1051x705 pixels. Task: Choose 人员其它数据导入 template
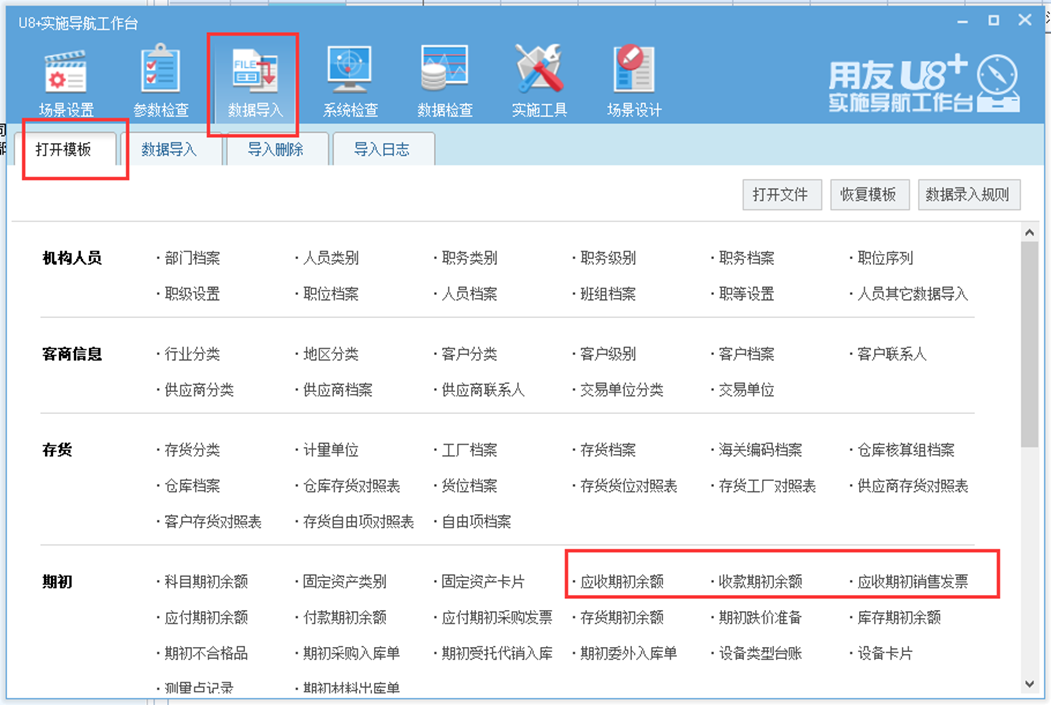[913, 294]
